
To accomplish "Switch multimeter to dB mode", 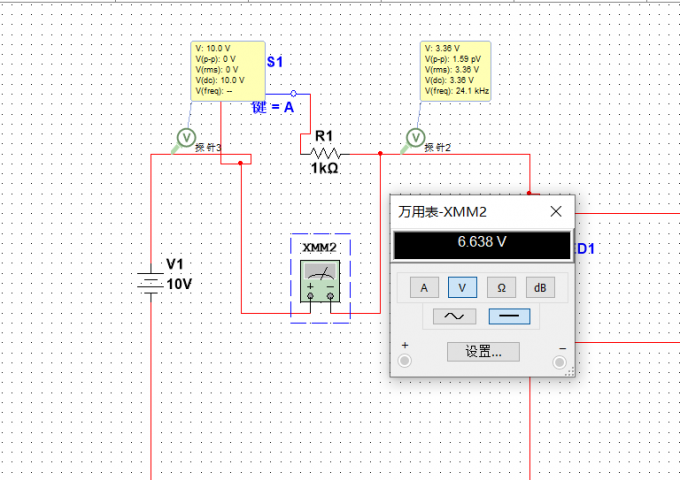I will (x=540, y=287).
